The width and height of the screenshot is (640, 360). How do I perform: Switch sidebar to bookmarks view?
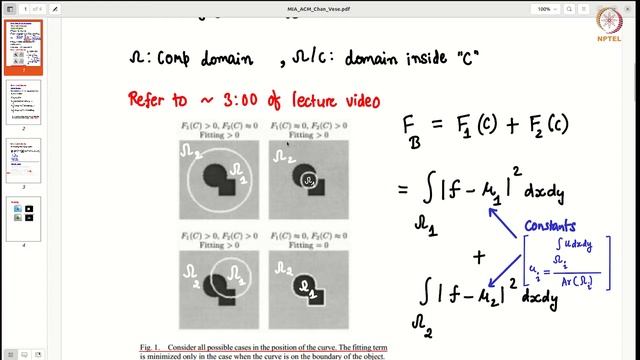(x=38, y=354)
